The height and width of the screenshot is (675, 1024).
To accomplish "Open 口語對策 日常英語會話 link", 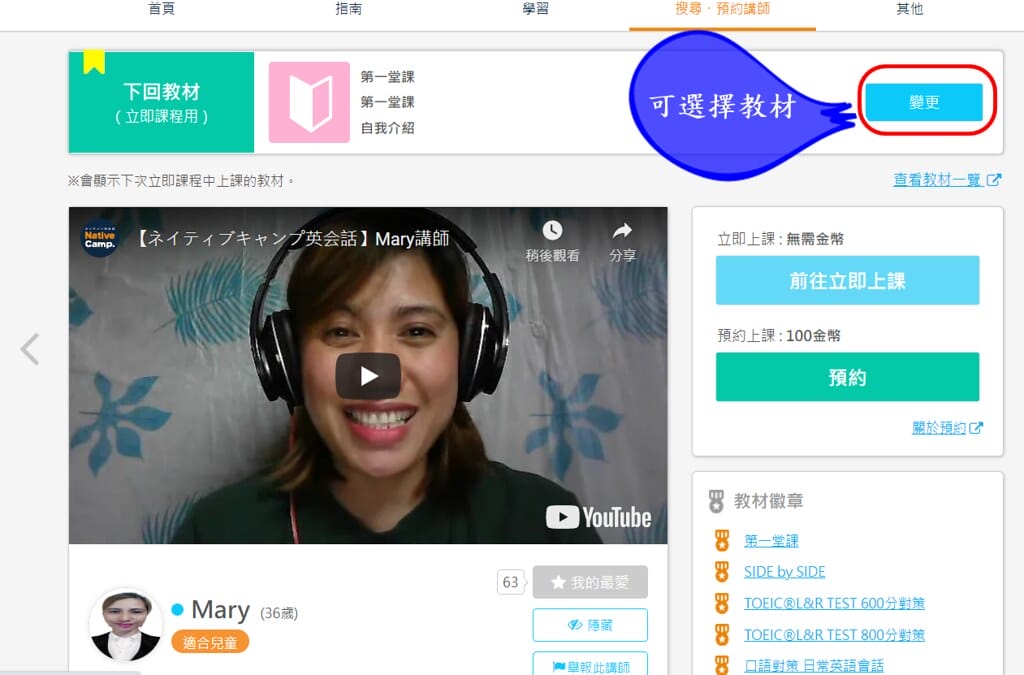I will tap(814, 665).
